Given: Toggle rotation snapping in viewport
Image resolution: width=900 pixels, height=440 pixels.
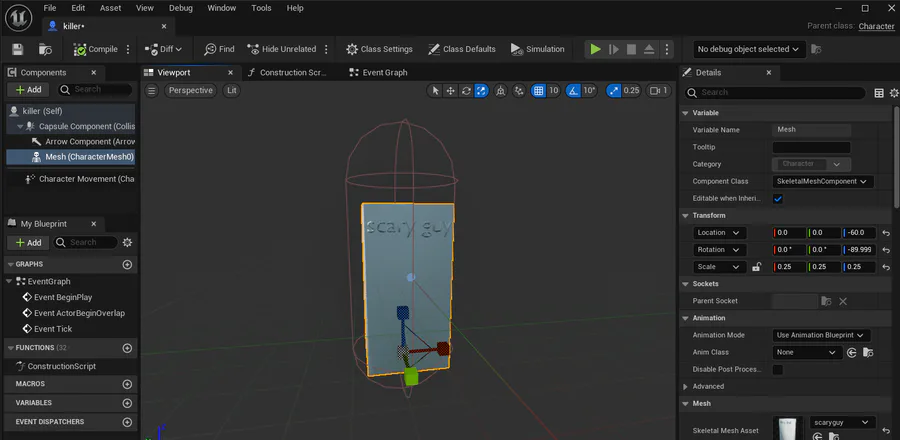Looking at the screenshot, I should pos(573,91).
